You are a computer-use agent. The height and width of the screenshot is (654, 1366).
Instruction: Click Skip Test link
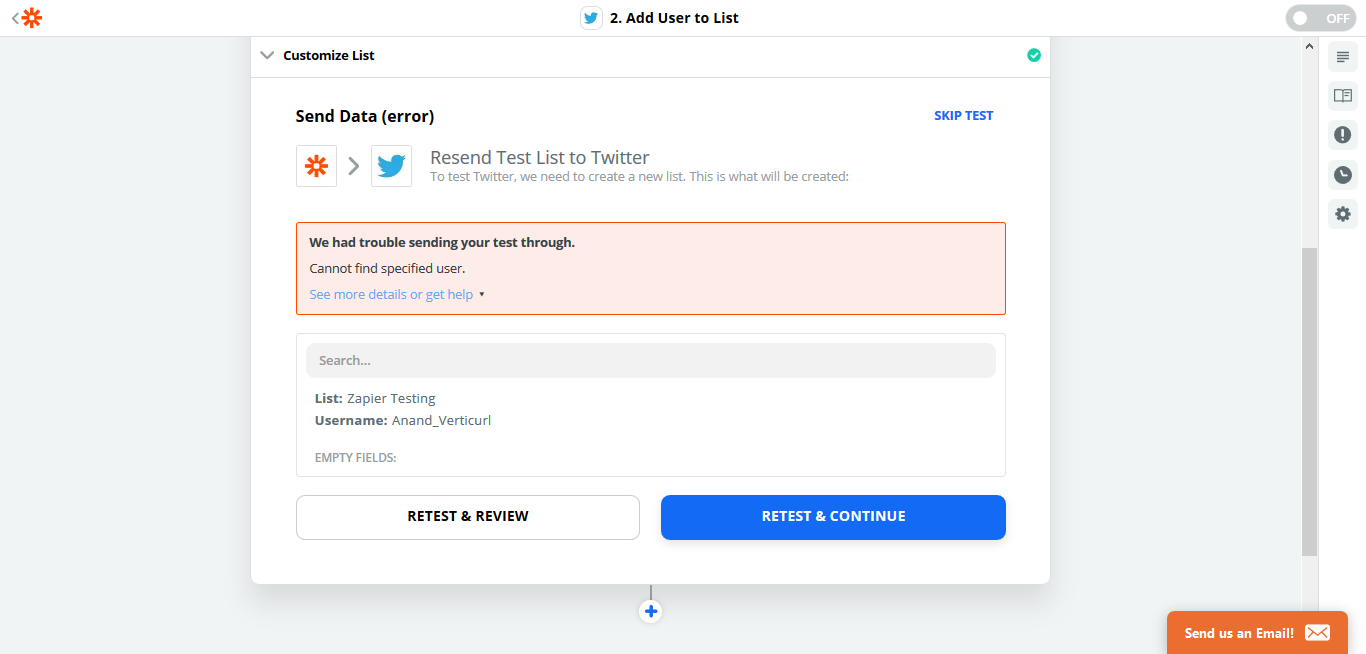pyautogui.click(x=963, y=116)
